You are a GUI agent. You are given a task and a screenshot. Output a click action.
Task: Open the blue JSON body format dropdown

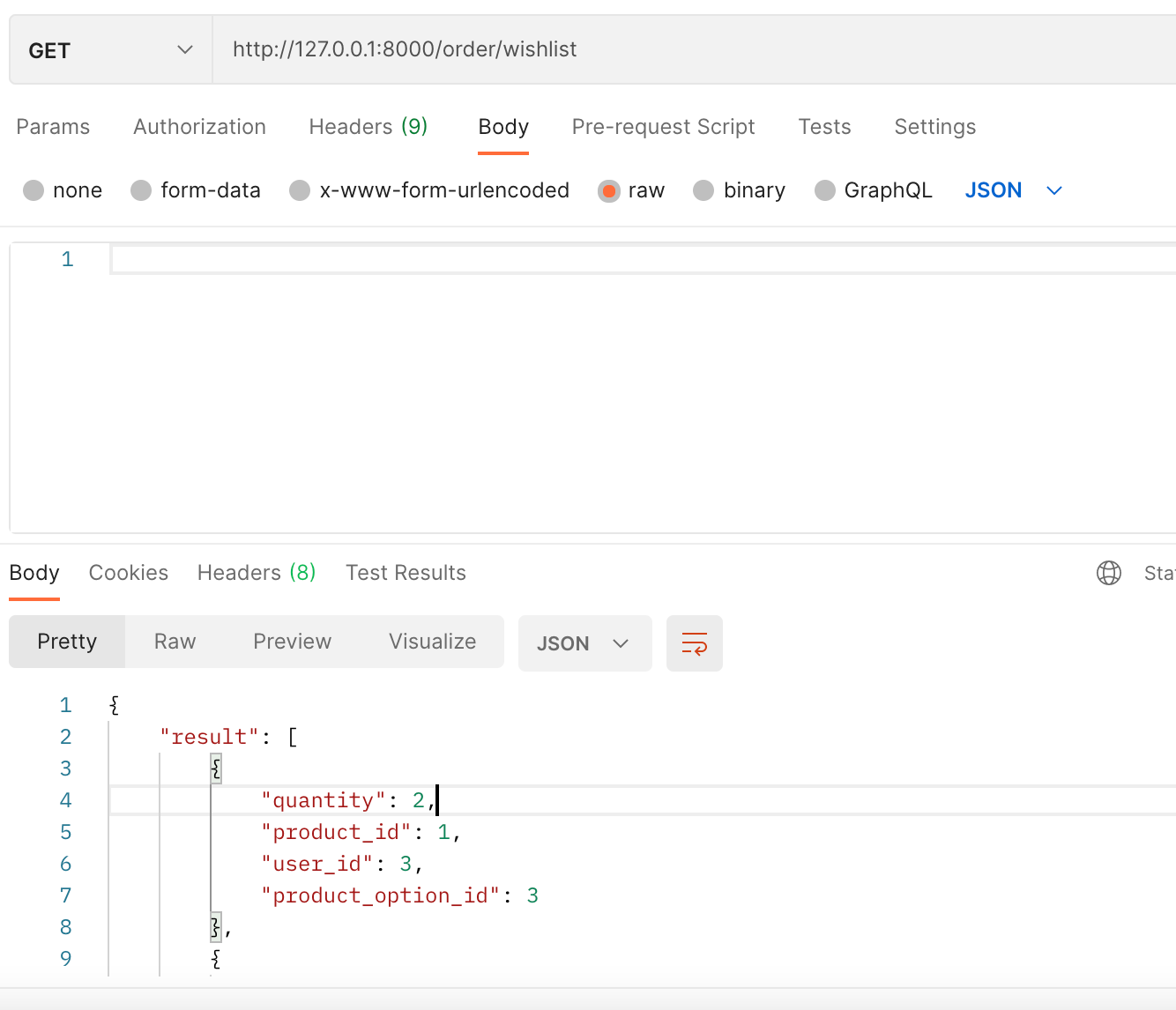click(x=1013, y=190)
